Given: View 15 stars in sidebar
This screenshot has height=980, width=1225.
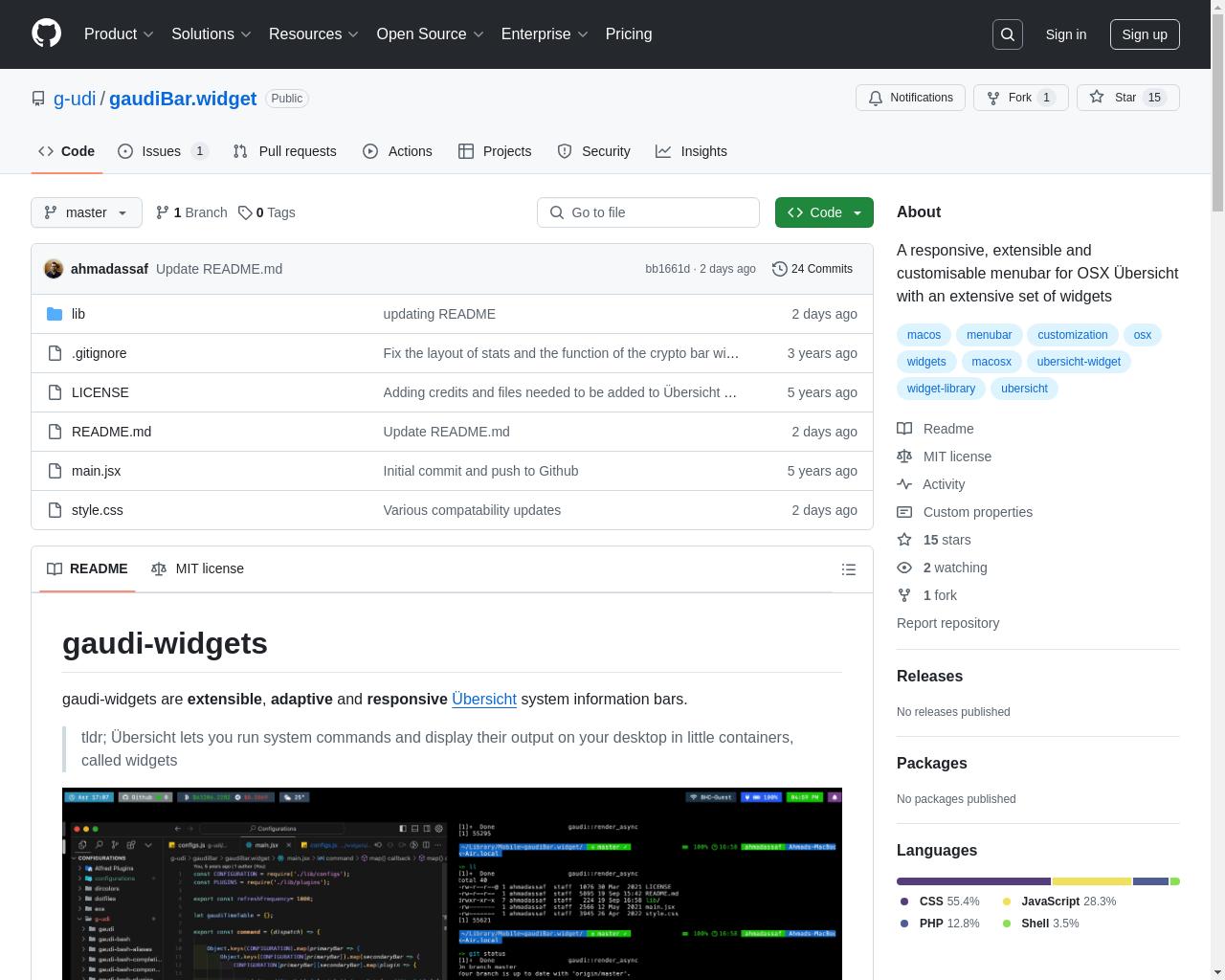Looking at the screenshot, I should click(x=934, y=540).
